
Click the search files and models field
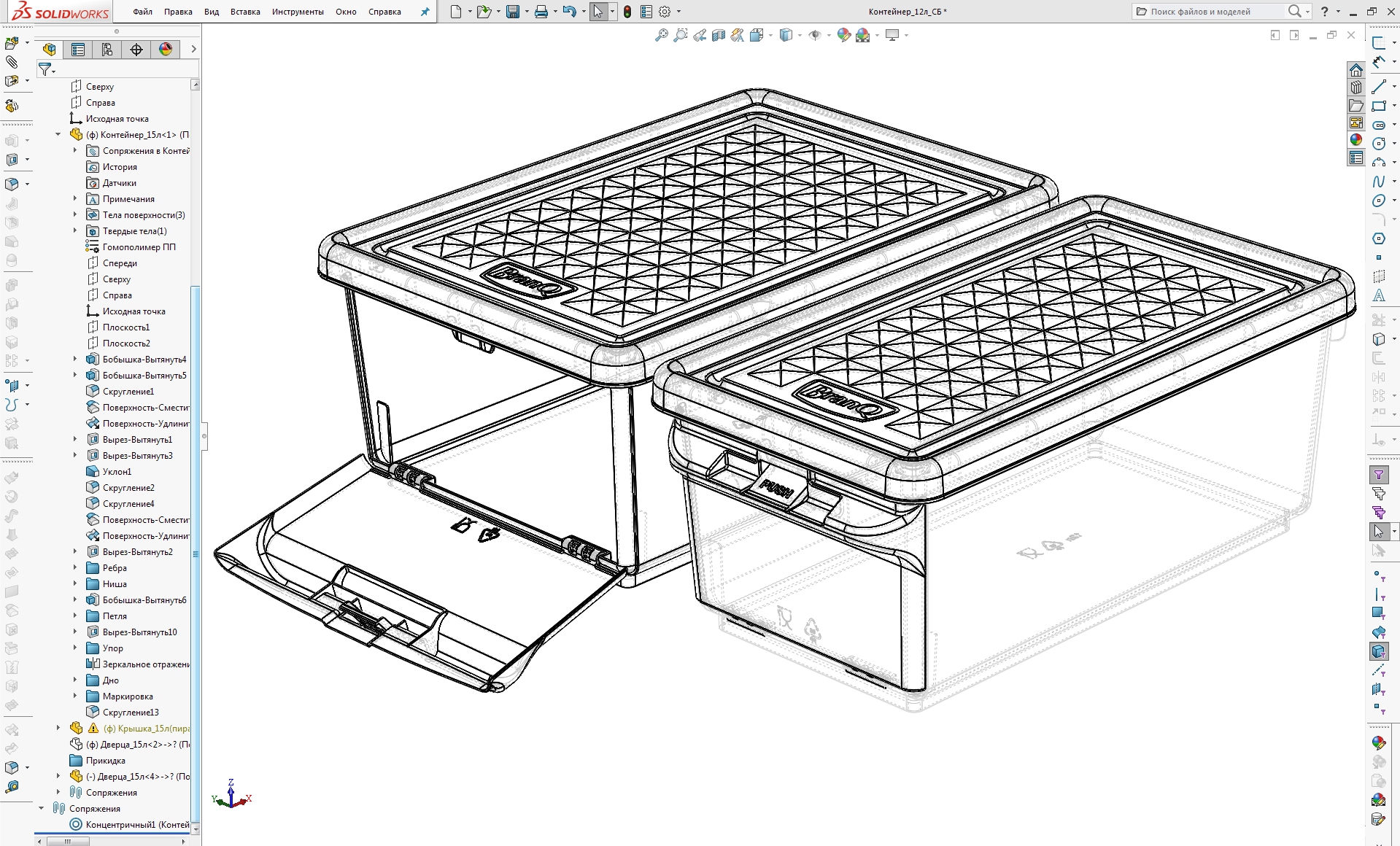point(1215,12)
